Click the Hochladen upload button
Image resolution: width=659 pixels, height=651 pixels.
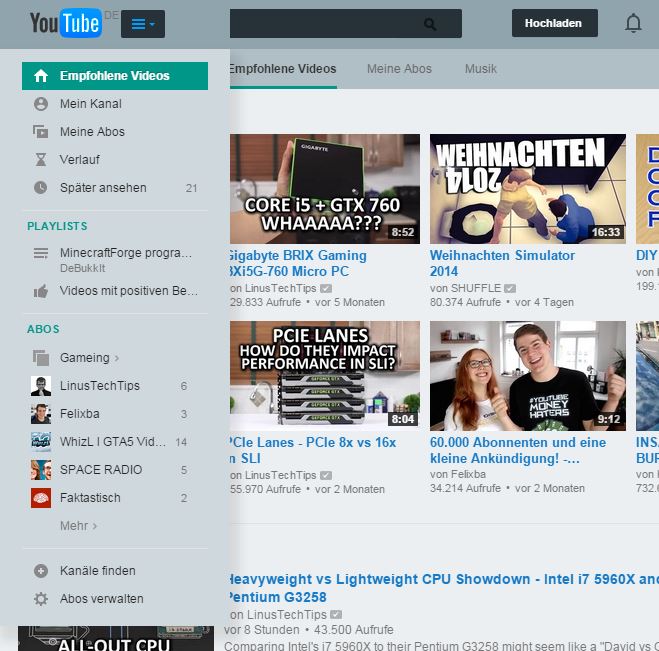(x=554, y=23)
